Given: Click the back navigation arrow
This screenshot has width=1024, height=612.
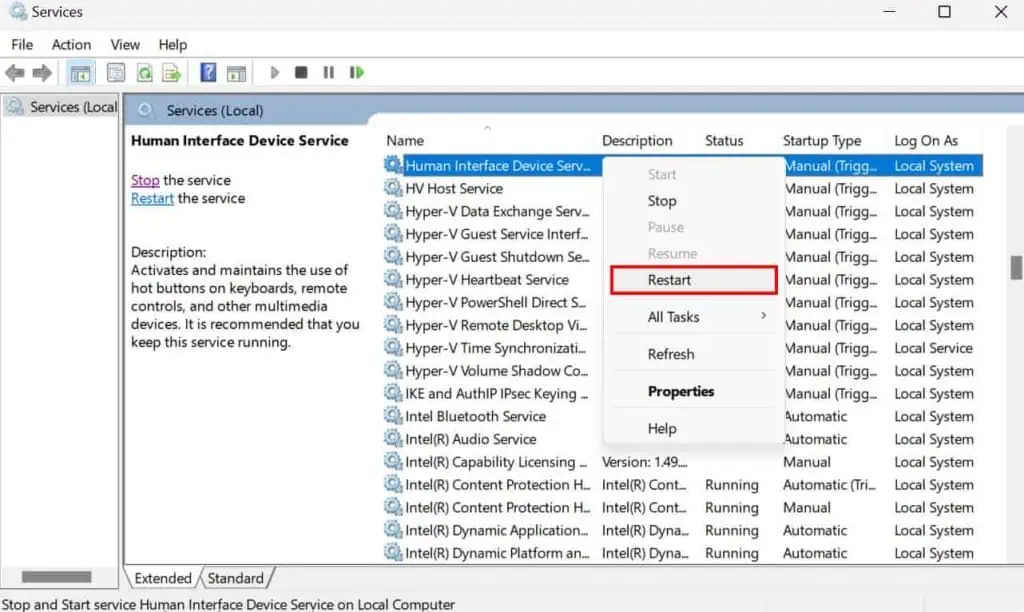Looking at the screenshot, I should coord(15,71).
